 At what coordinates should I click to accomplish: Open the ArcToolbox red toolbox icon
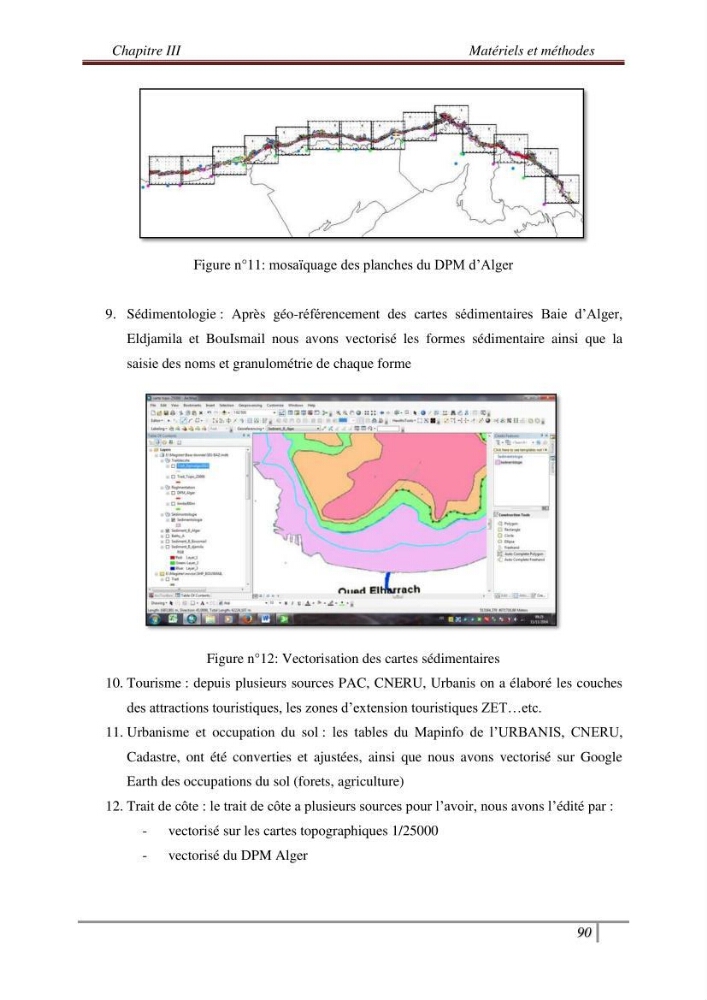pyautogui.click(x=310, y=413)
